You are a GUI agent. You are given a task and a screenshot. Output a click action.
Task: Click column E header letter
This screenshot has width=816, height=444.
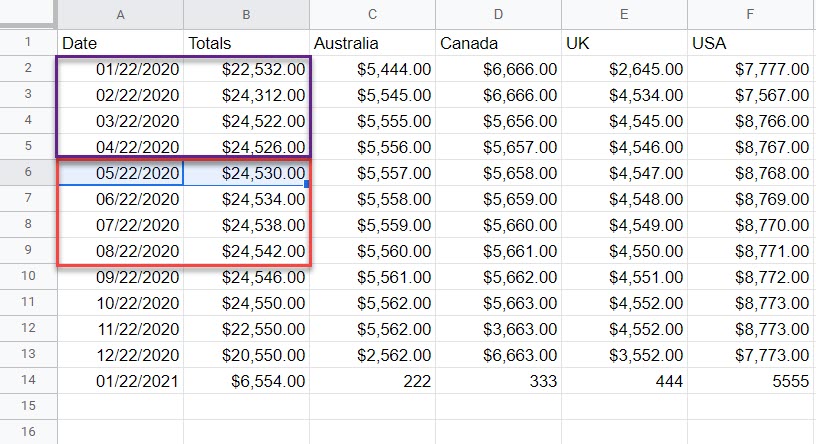click(x=624, y=15)
